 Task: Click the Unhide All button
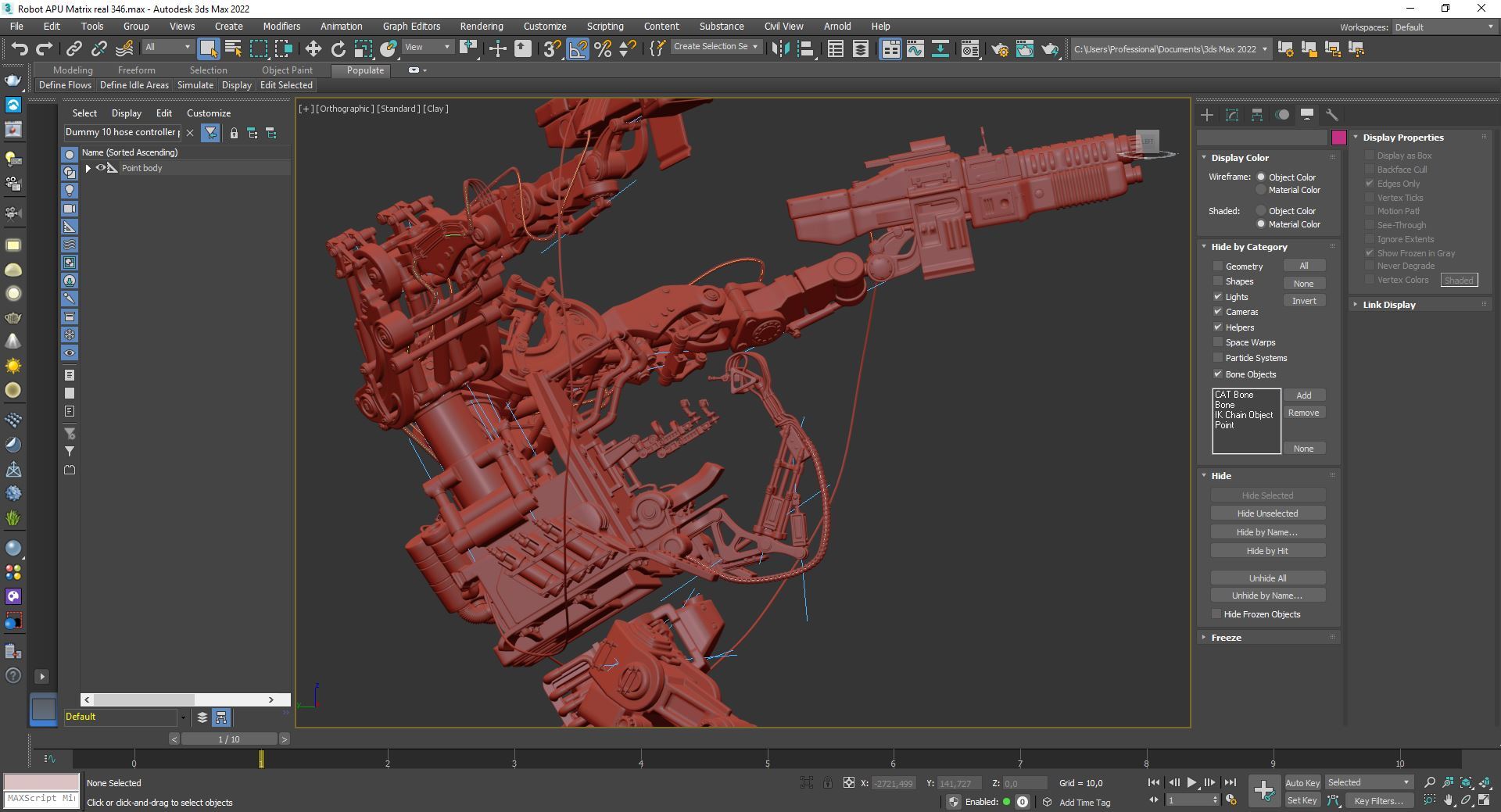click(1267, 578)
